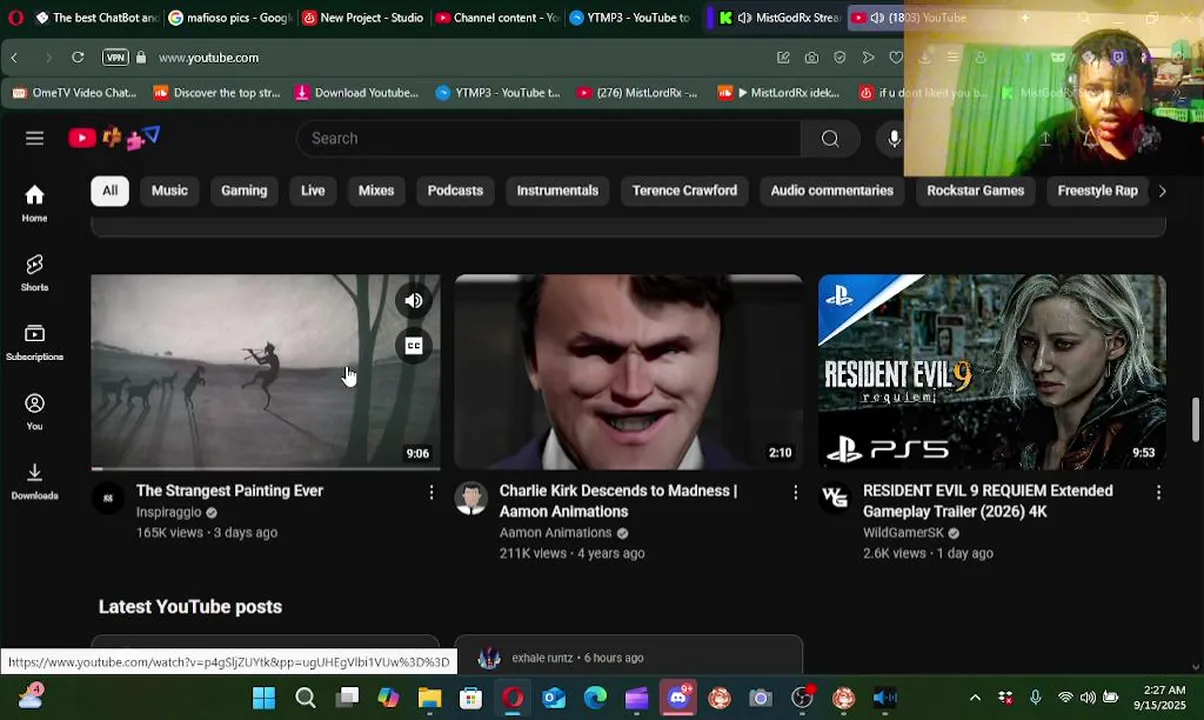
Task: Open the YouTube guide hamburger menu
Action: pos(35,138)
